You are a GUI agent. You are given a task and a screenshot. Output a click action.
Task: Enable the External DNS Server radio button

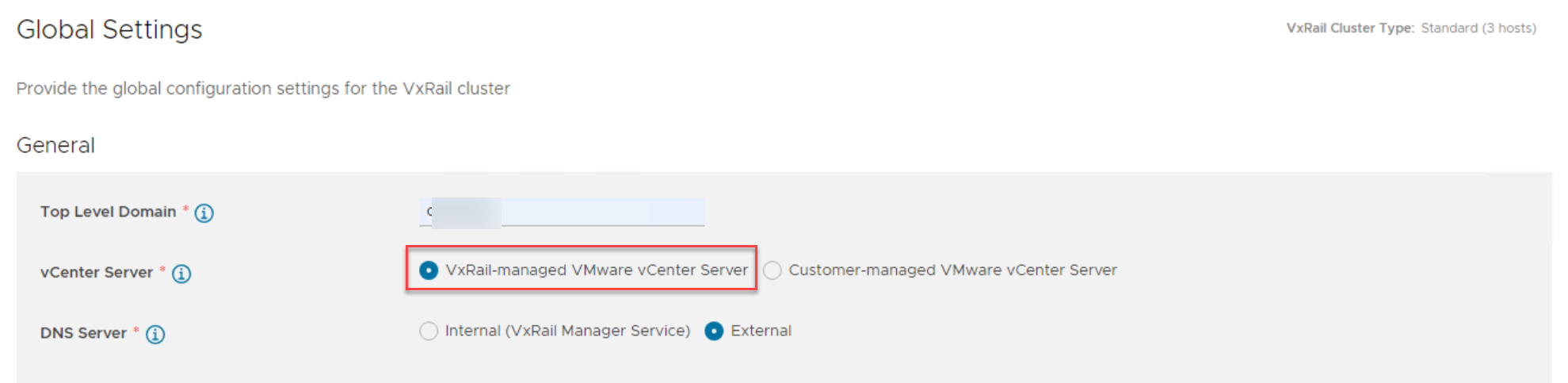pos(714,331)
